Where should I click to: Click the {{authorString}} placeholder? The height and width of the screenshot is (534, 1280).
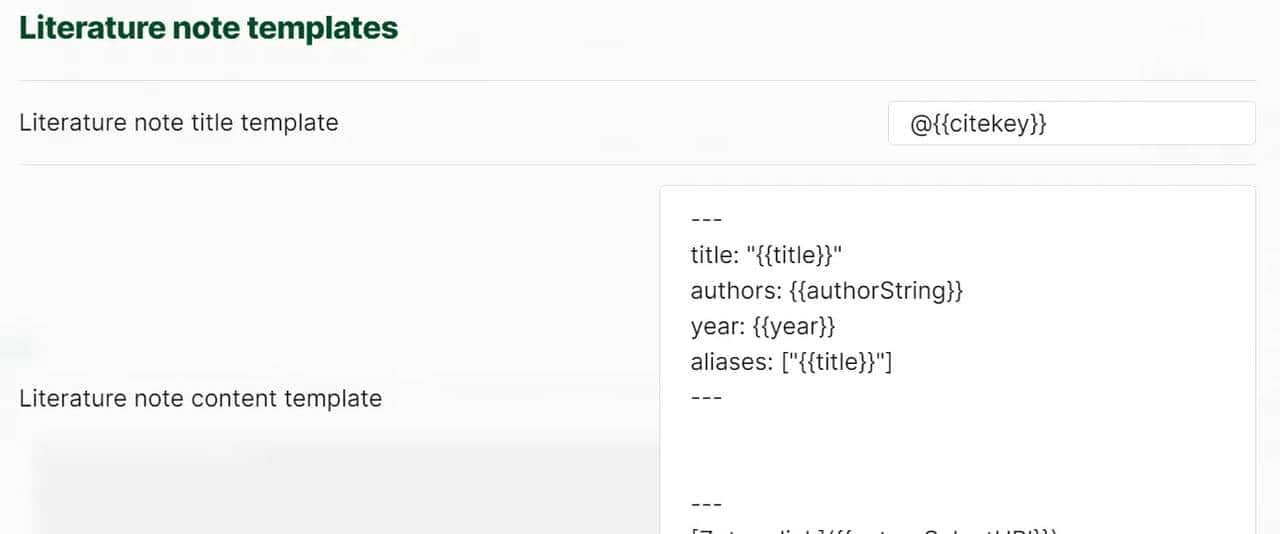click(x=870, y=291)
